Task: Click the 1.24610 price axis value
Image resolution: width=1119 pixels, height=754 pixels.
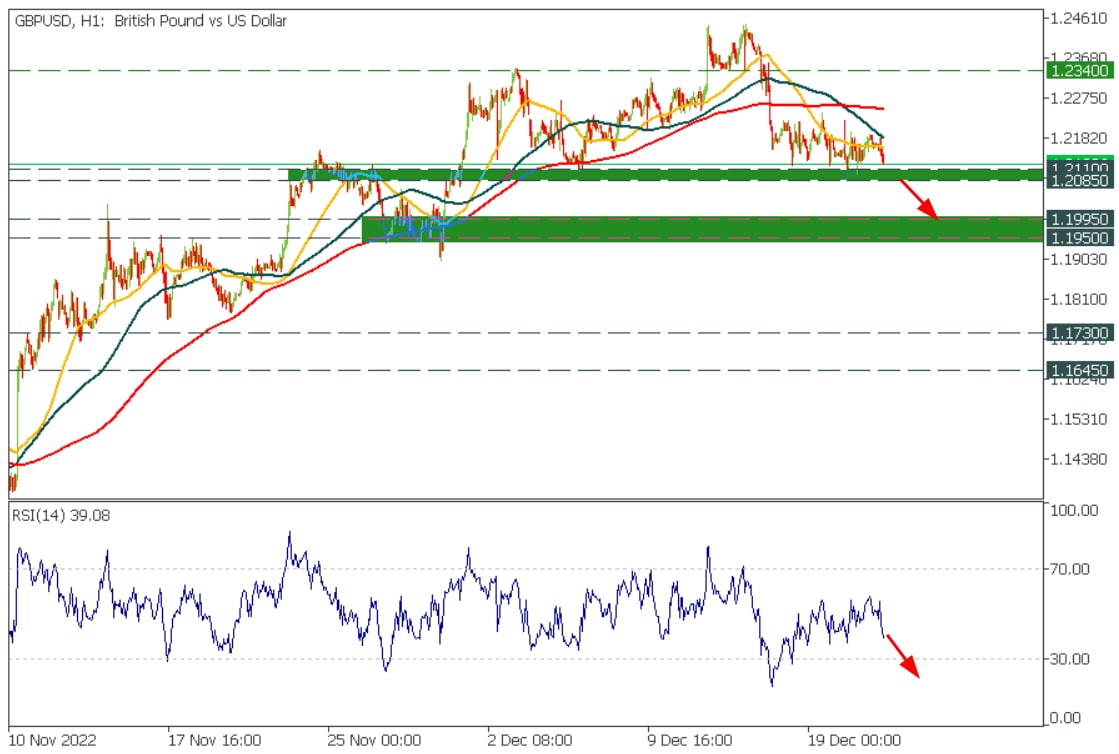Action: point(1078,19)
